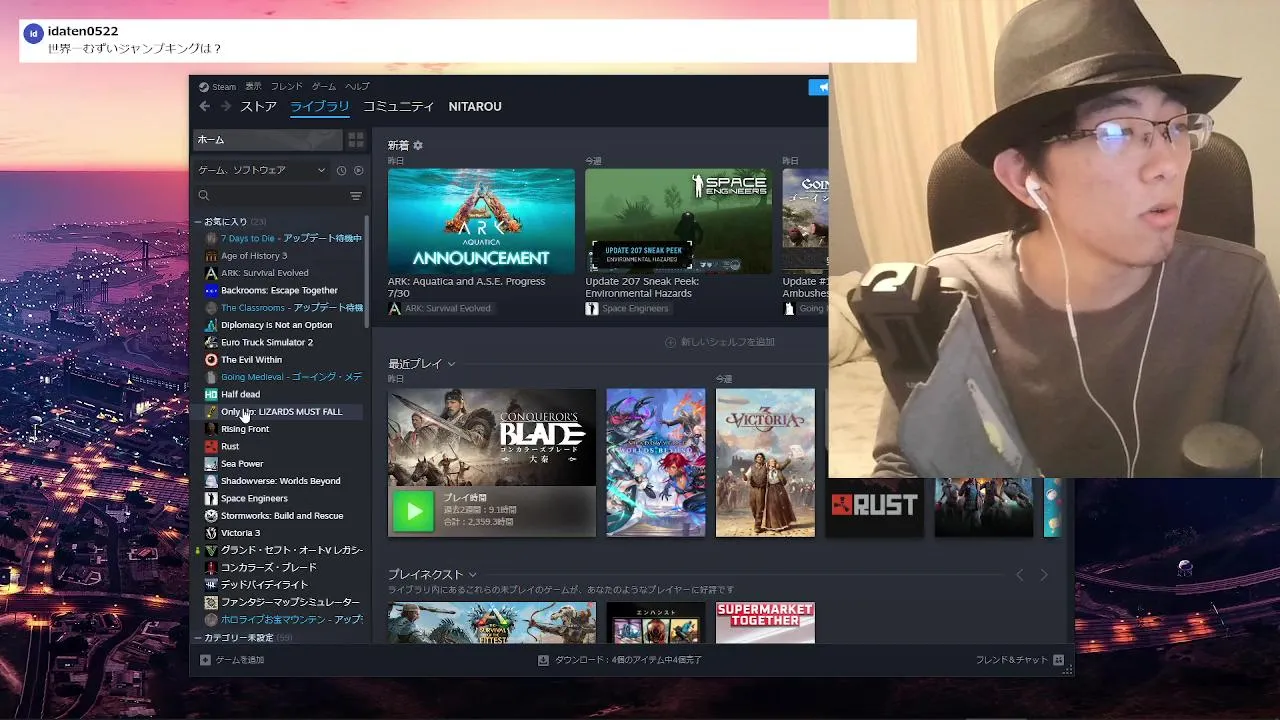The image size is (1280, 720).
Task: Click ゲームを追加 add game button
Action: (x=232, y=660)
